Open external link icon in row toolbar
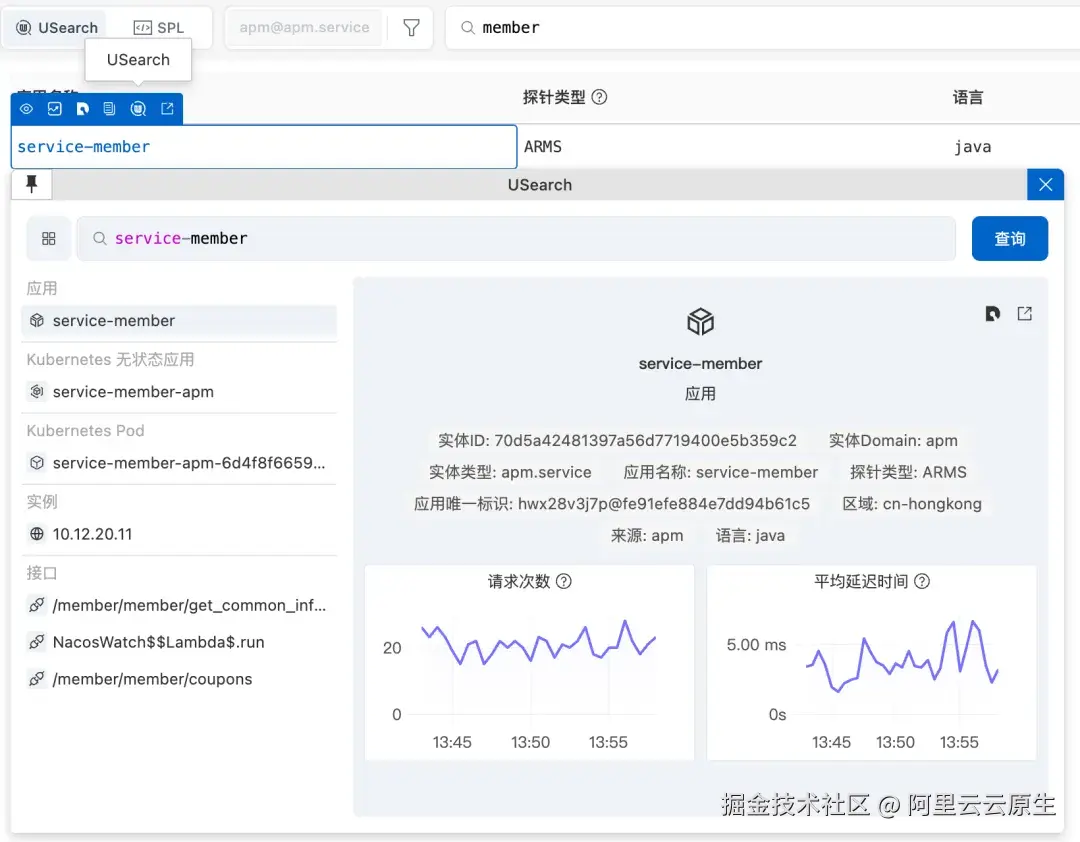This screenshot has width=1080, height=842. [167, 109]
